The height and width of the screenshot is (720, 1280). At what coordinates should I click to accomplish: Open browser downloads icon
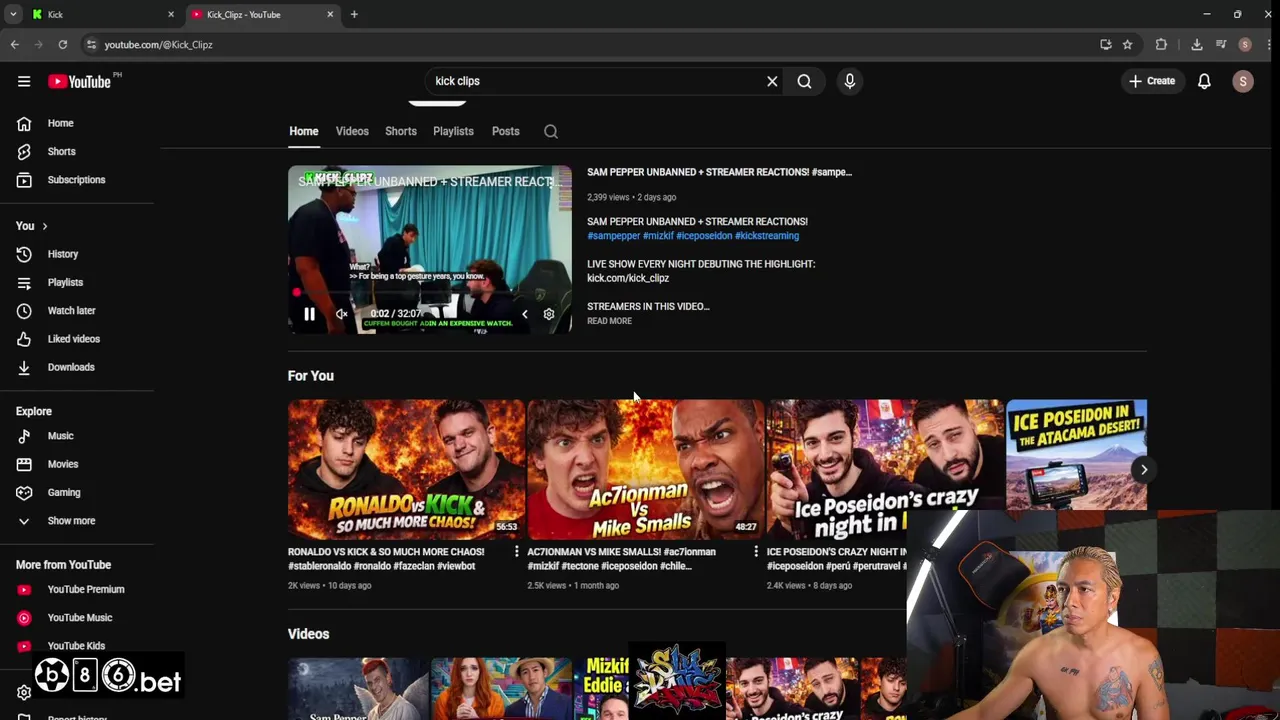click(1197, 44)
